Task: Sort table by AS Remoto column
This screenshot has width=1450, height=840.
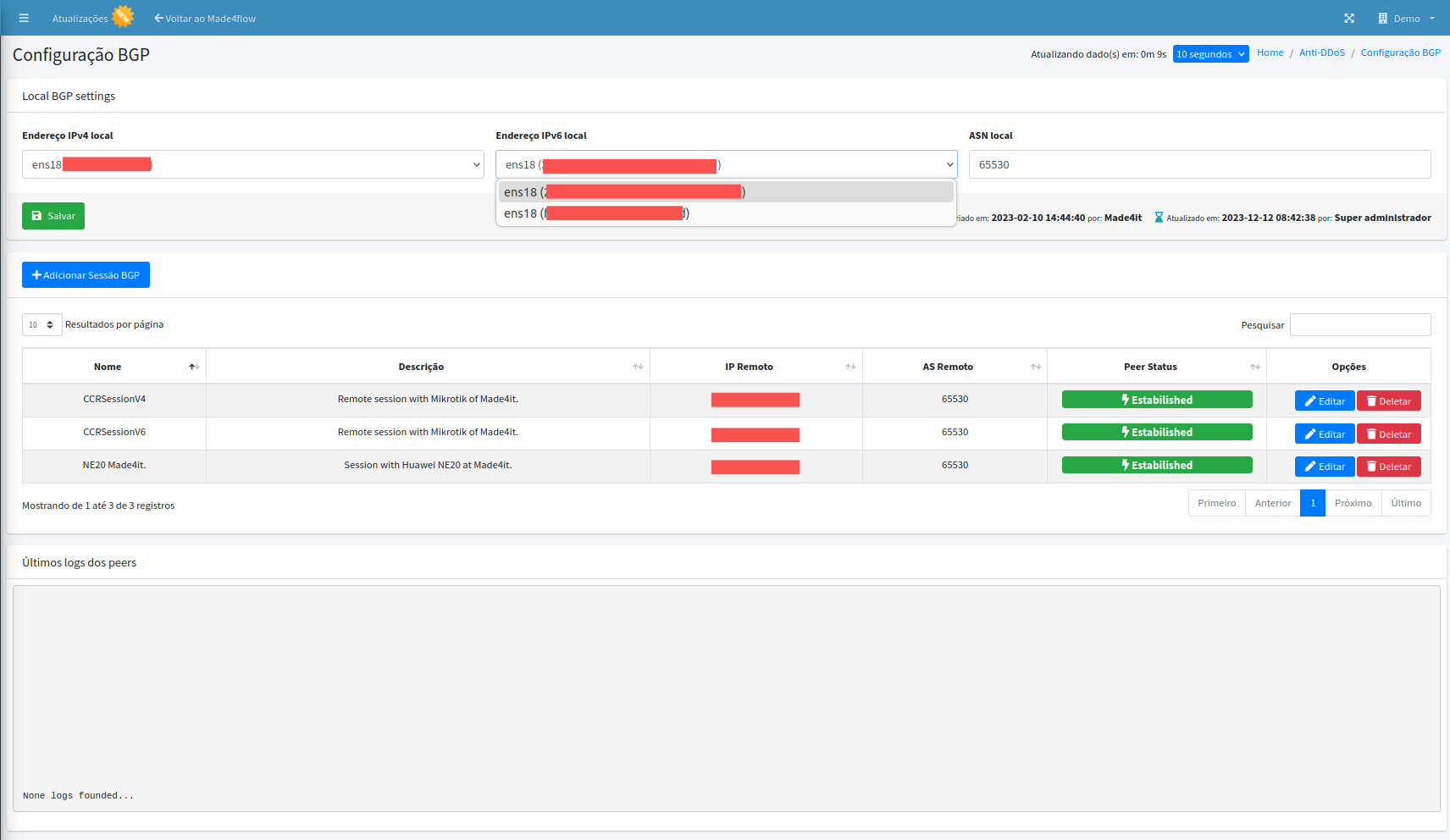Action: [x=955, y=367]
